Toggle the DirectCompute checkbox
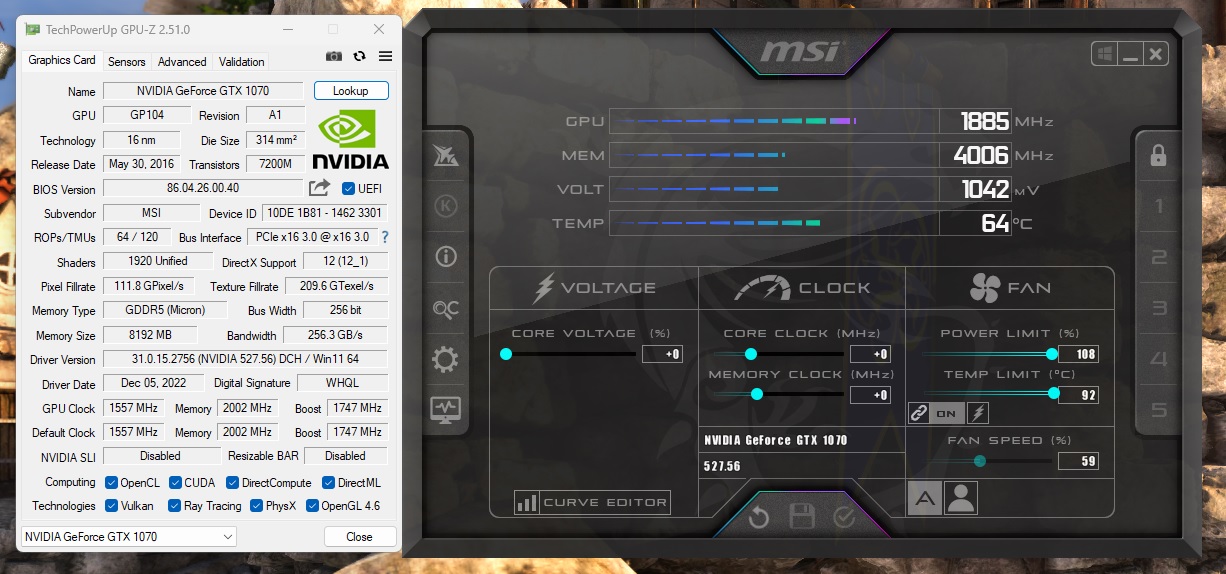The width and height of the screenshot is (1226, 574). pos(233,483)
